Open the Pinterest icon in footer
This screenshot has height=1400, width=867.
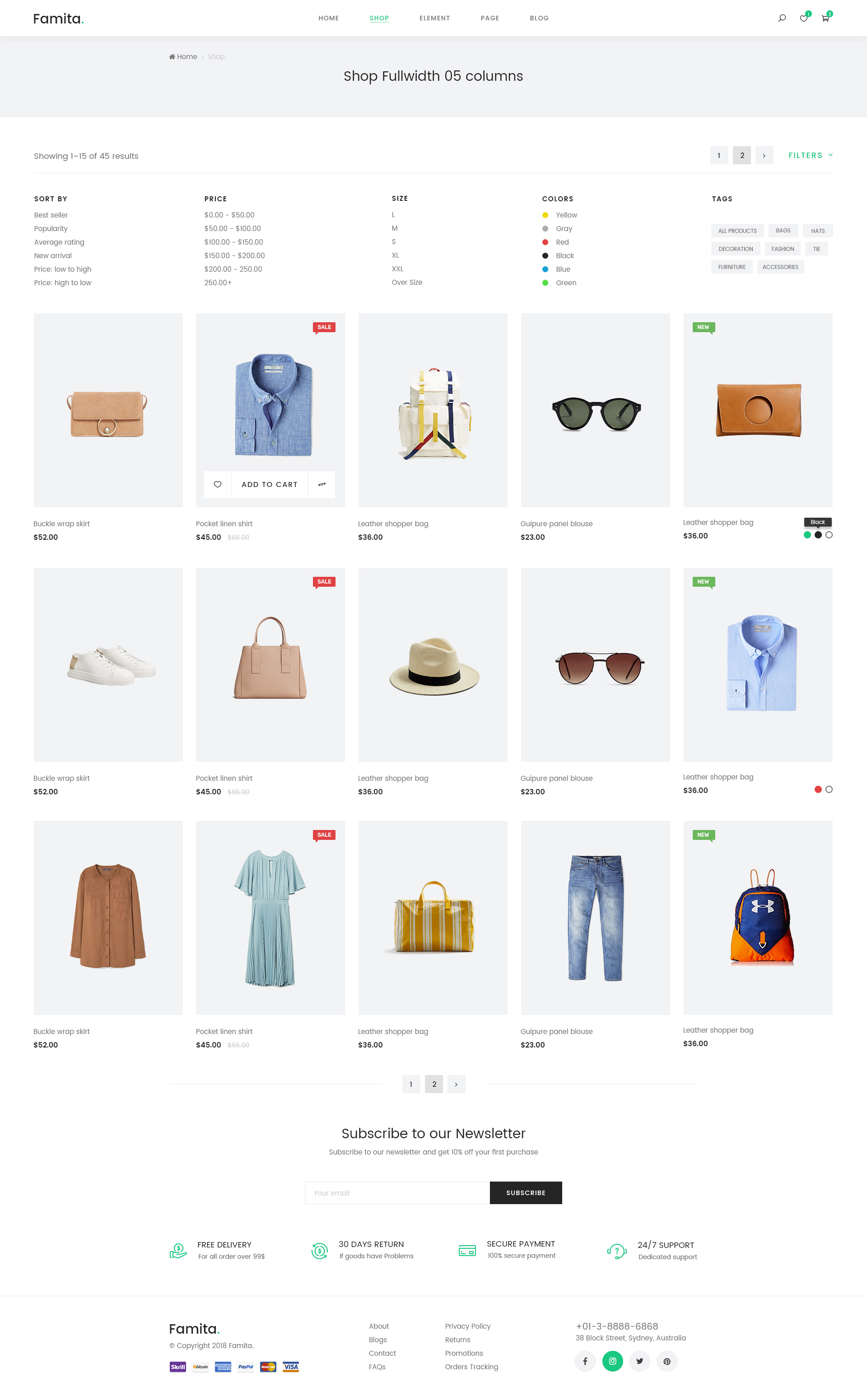(667, 1361)
